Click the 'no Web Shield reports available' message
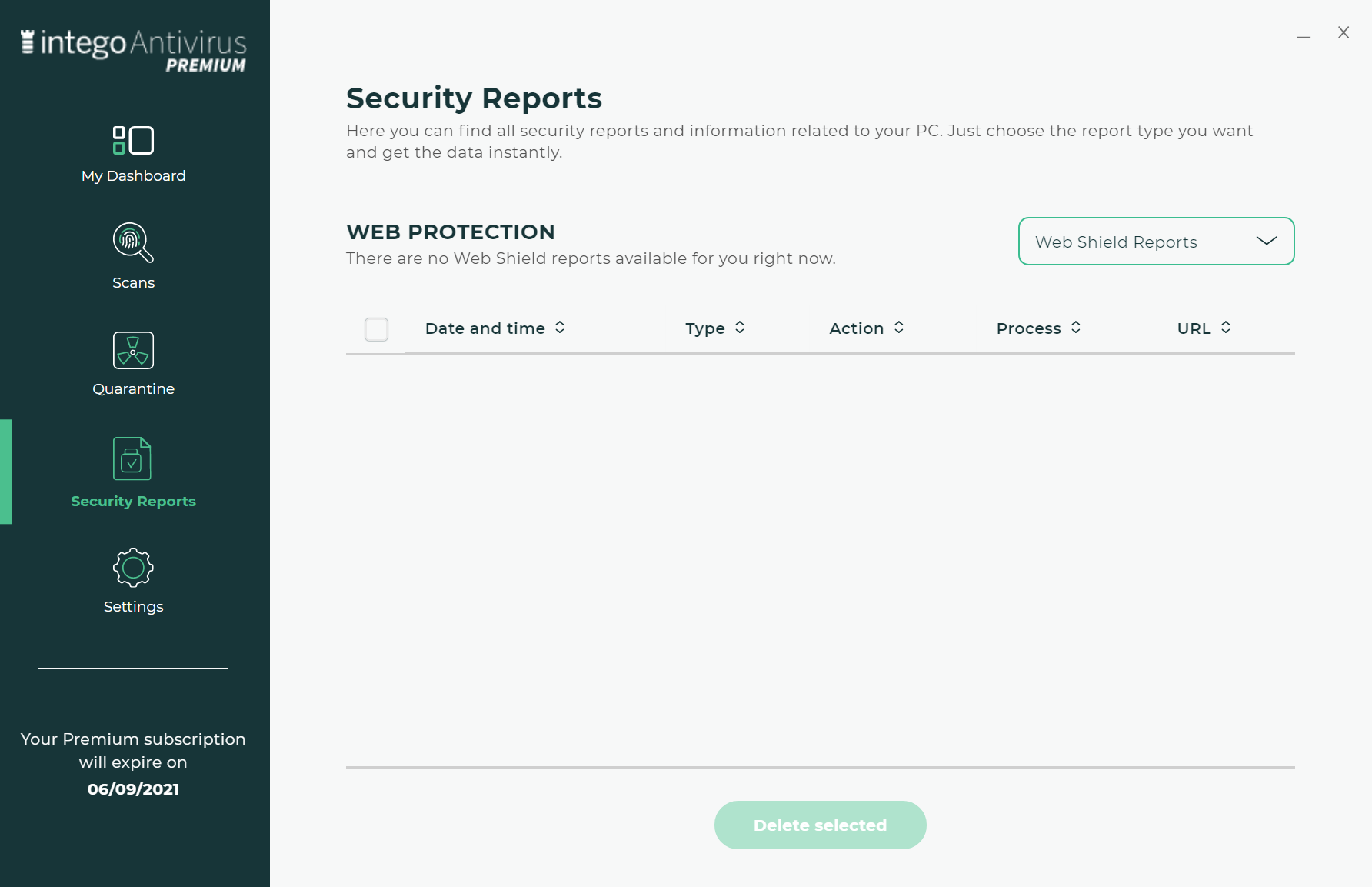The height and width of the screenshot is (887, 1372). coord(591,258)
